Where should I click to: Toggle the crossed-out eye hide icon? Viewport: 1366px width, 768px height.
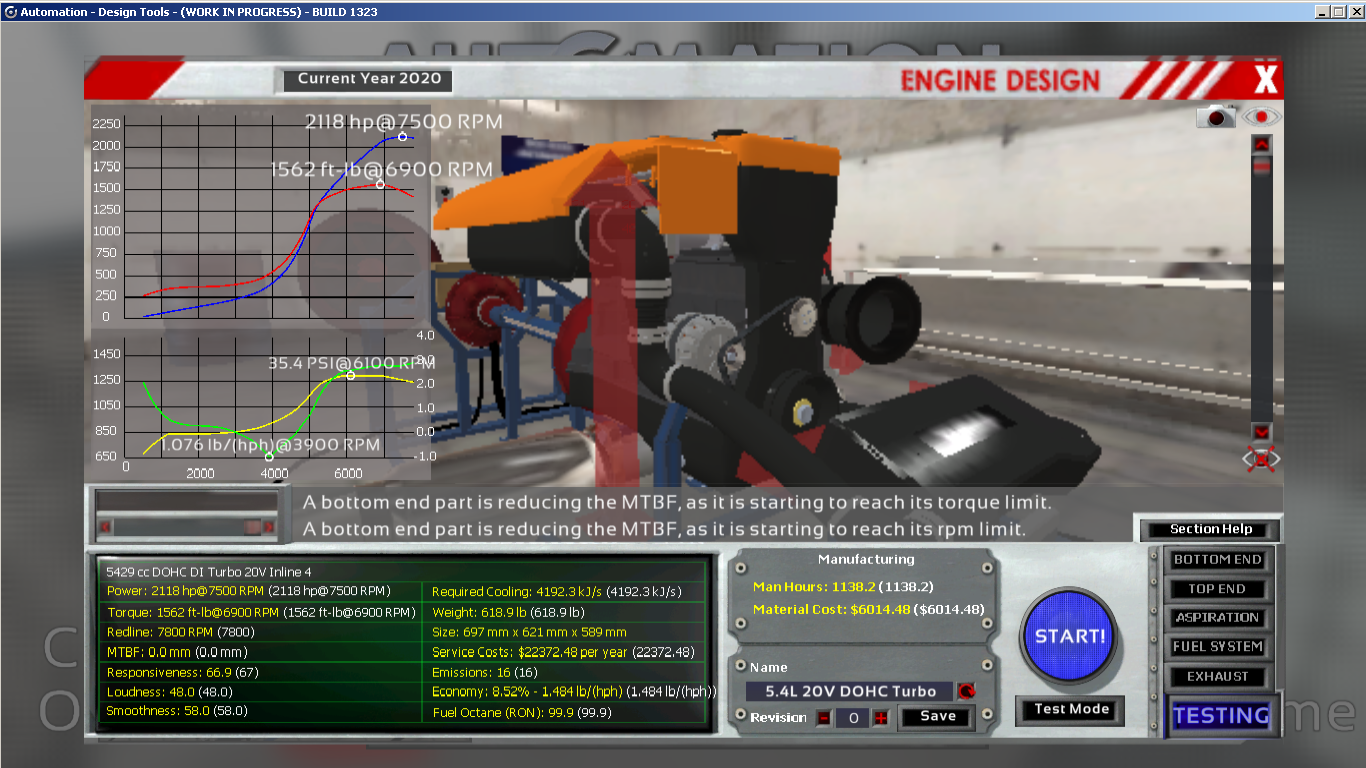pos(1262,459)
